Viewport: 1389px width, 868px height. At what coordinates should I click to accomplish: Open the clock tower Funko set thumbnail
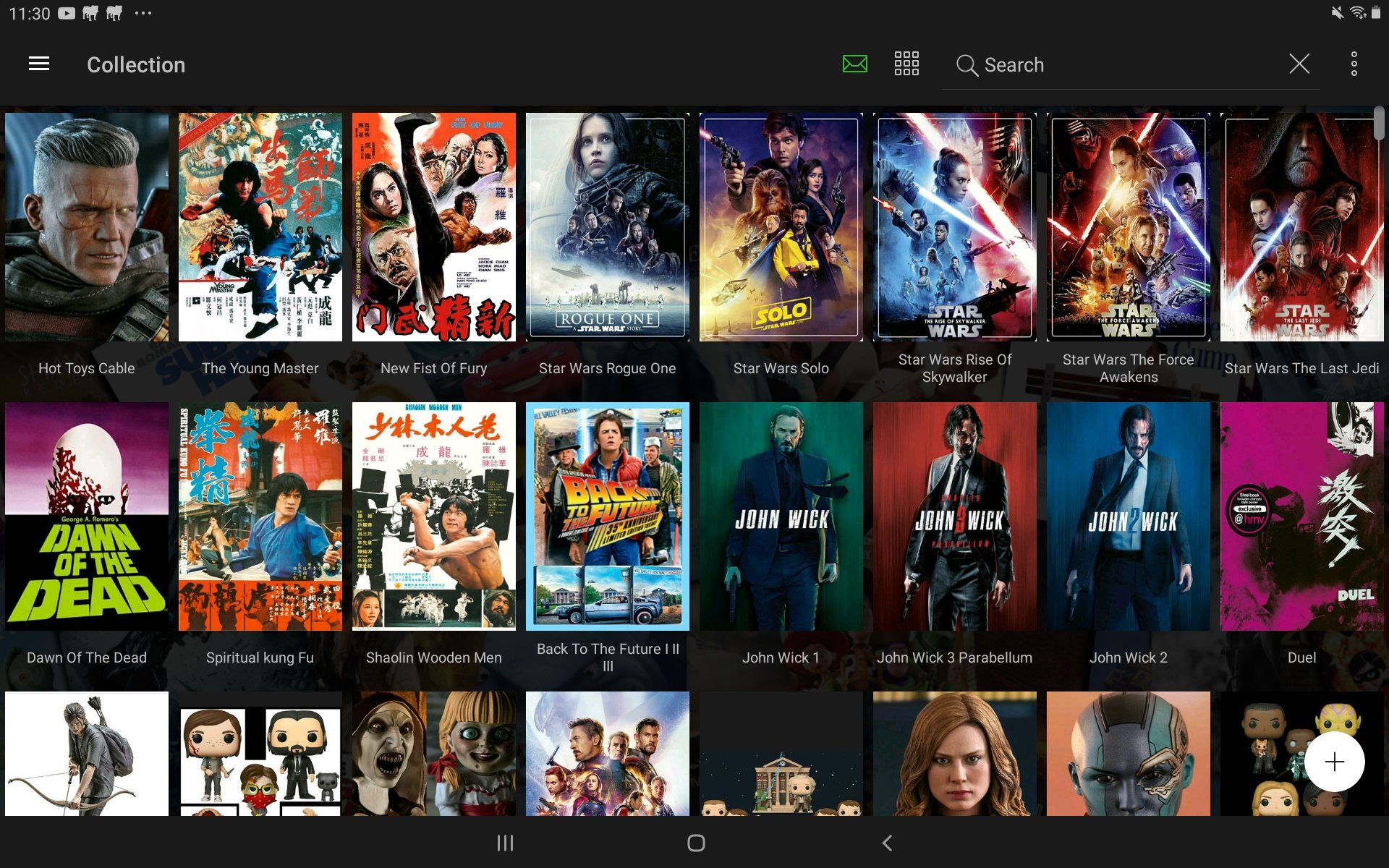point(781,754)
